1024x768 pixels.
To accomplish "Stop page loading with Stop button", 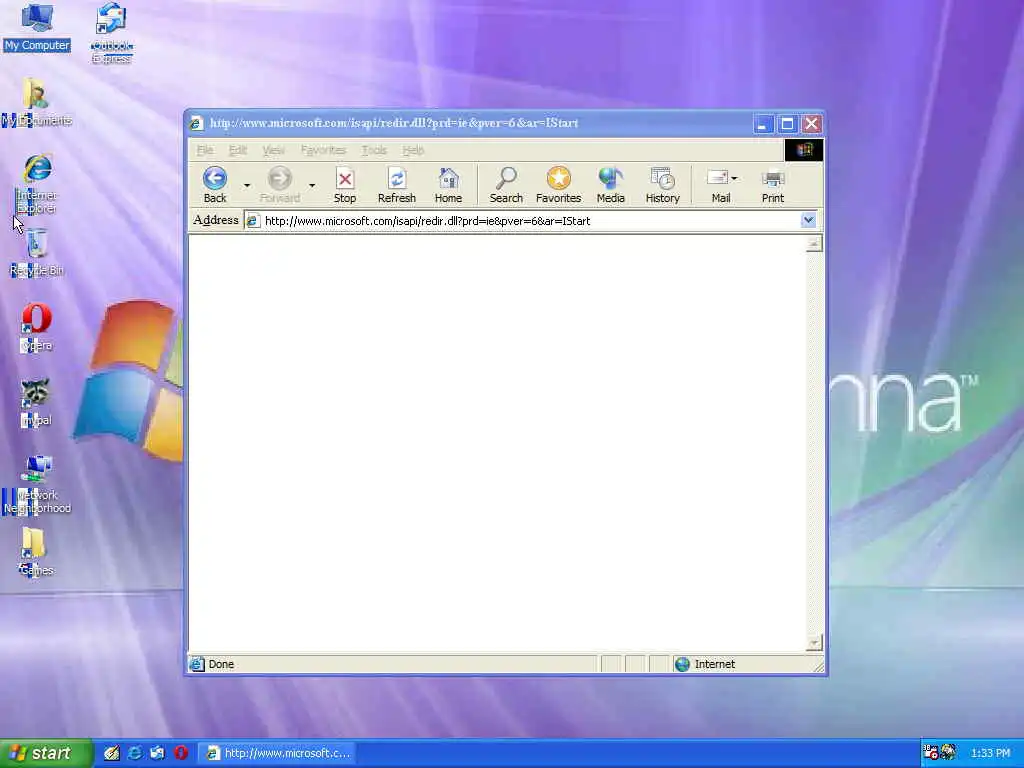I will [x=345, y=185].
